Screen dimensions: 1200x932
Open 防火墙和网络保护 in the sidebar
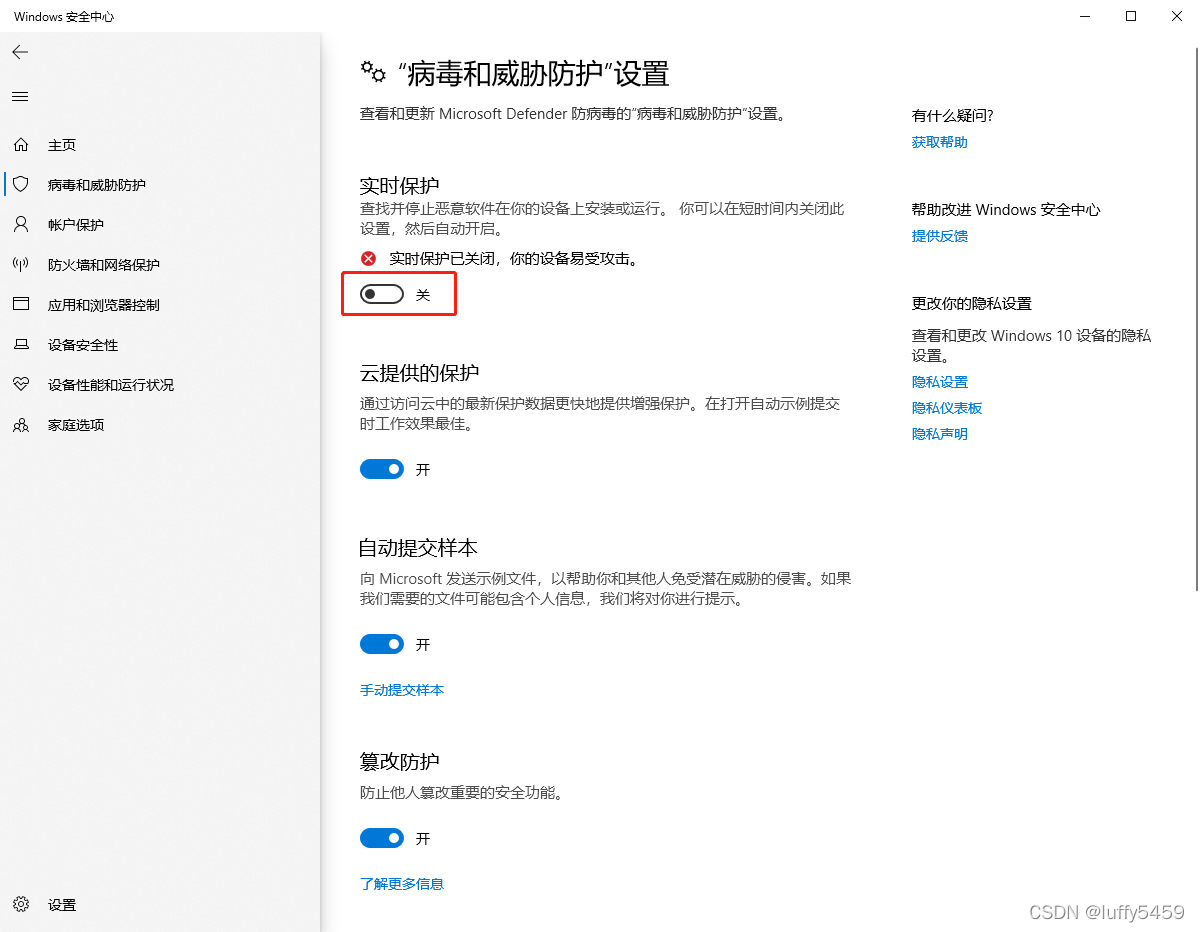click(160, 265)
